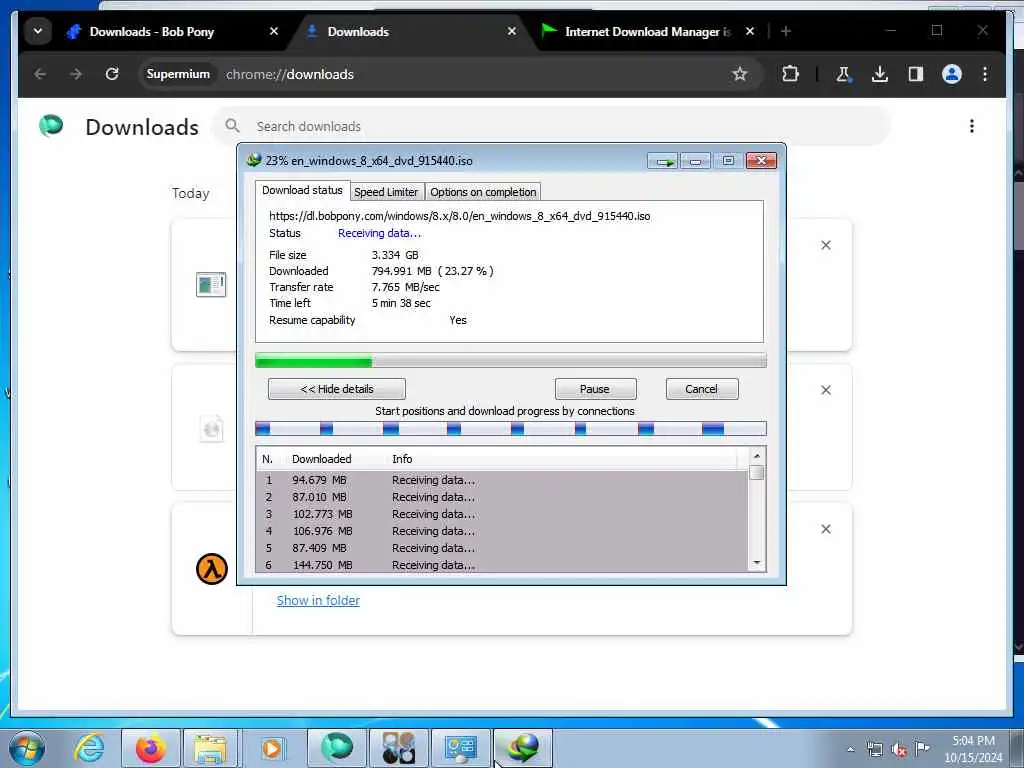
Task: Select the chrome Downloads tab
Action: pos(411,31)
